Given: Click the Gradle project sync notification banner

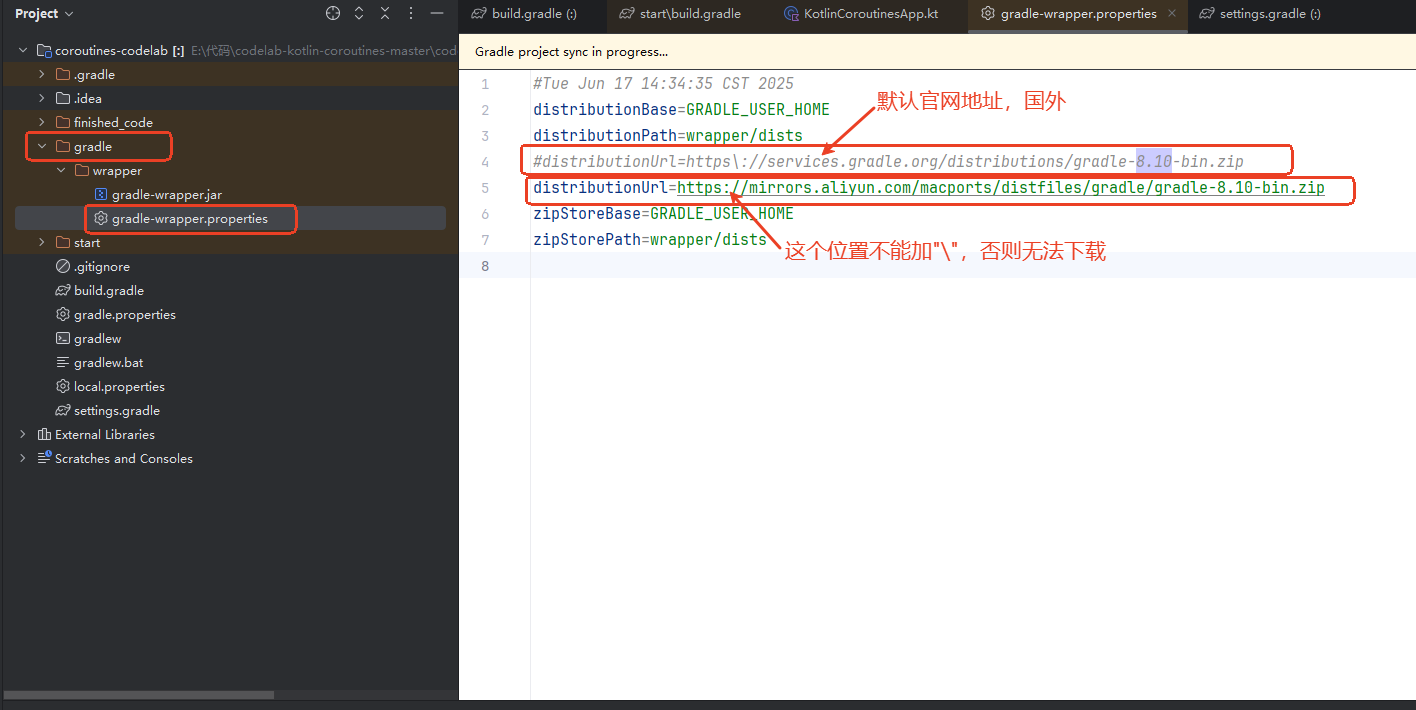Looking at the screenshot, I should click(937, 51).
